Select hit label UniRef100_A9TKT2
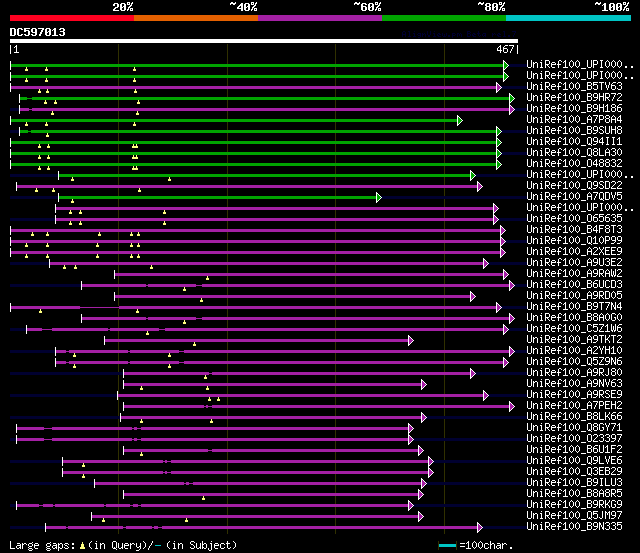640x553 pixels. click(574, 340)
